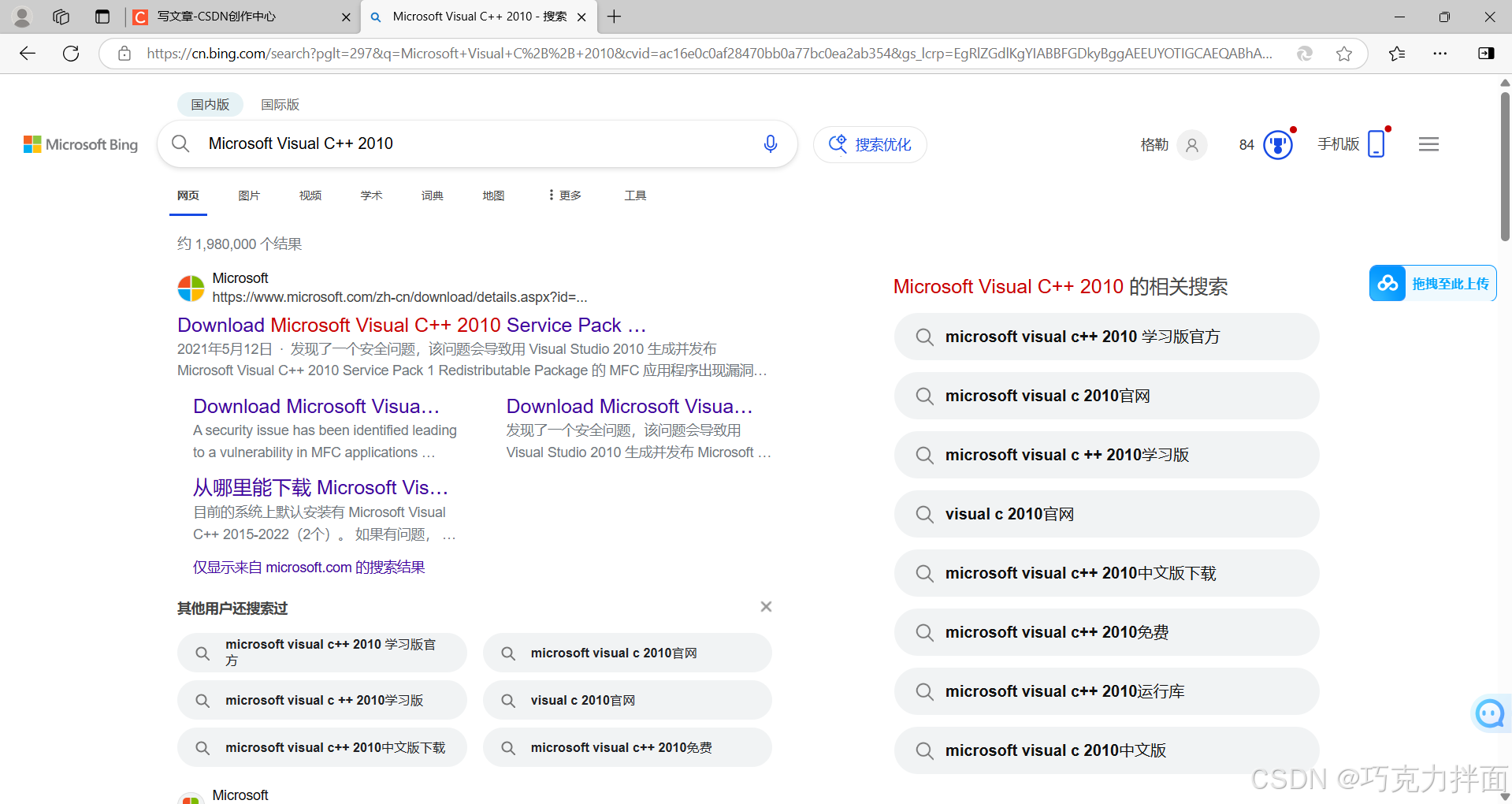Click the Edge sync refresh icon in address bar
Screen dimensions: 1512x804
[x=1305, y=54]
